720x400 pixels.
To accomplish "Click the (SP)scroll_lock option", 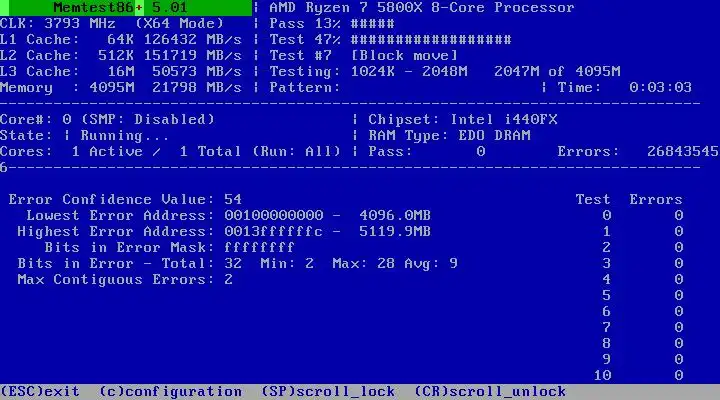I will coord(328,392).
